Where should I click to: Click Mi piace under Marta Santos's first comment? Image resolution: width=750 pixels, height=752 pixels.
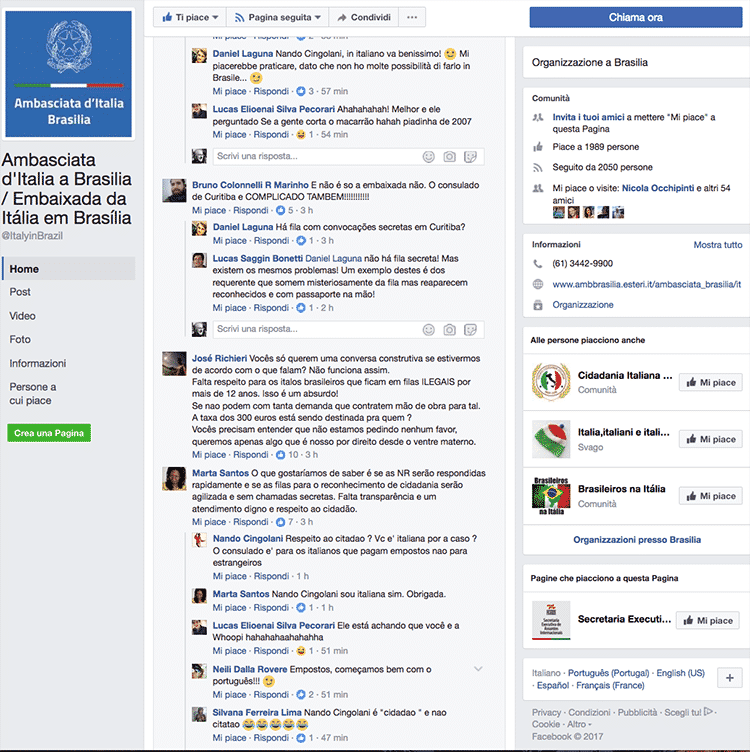tap(209, 521)
